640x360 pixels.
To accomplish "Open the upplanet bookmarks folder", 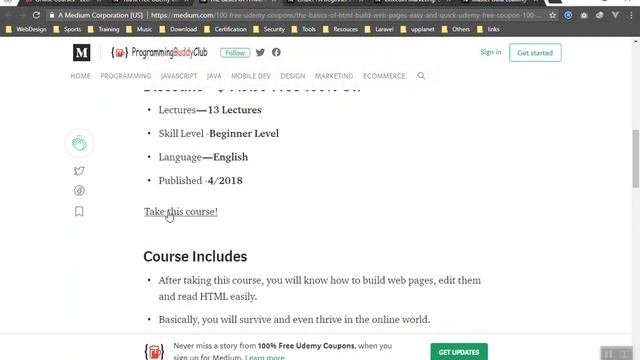I will (x=418, y=29).
